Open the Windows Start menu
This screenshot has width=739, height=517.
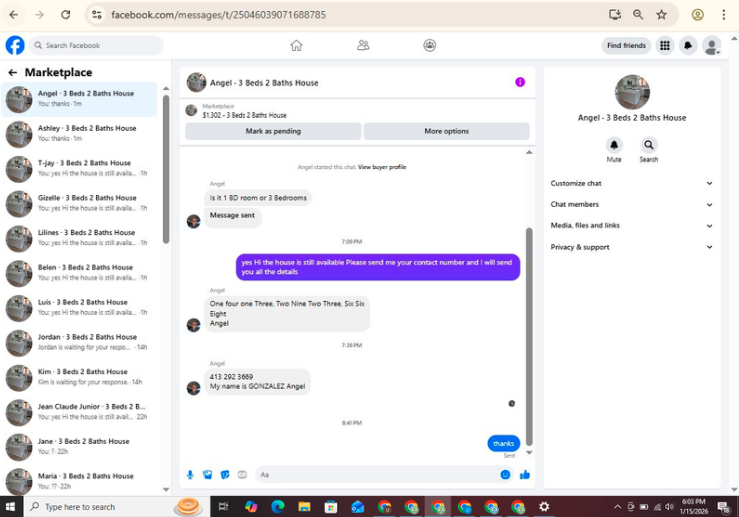10,507
